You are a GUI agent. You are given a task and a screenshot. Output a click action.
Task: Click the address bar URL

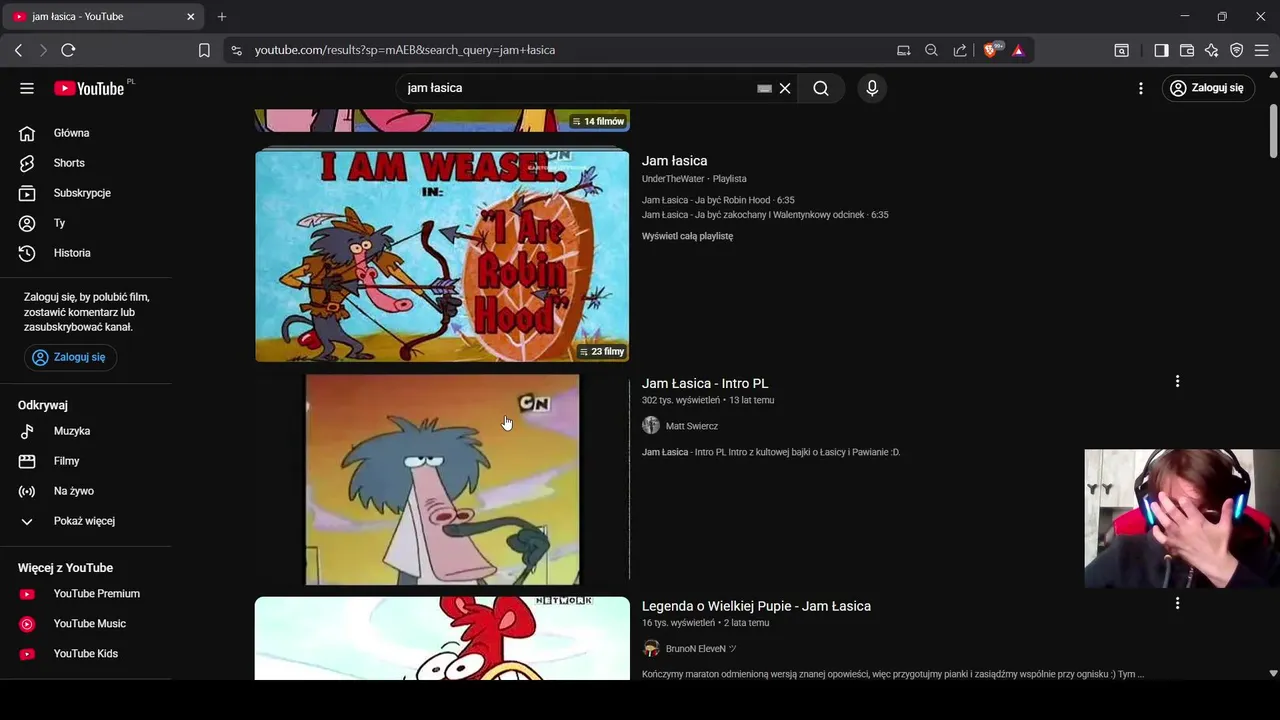click(x=405, y=50)
